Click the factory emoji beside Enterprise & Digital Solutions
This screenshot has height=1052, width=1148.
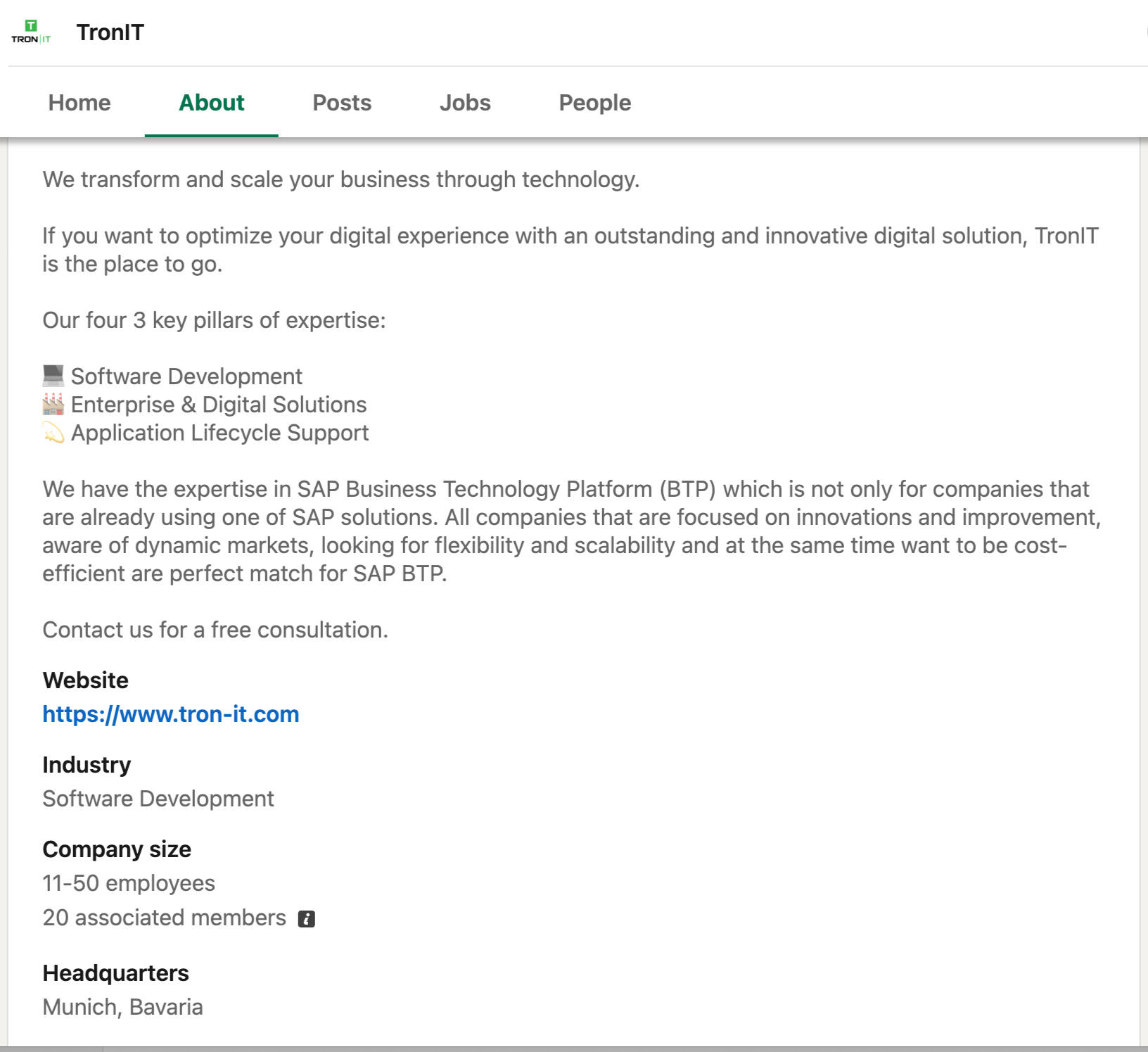coord(53,405)
